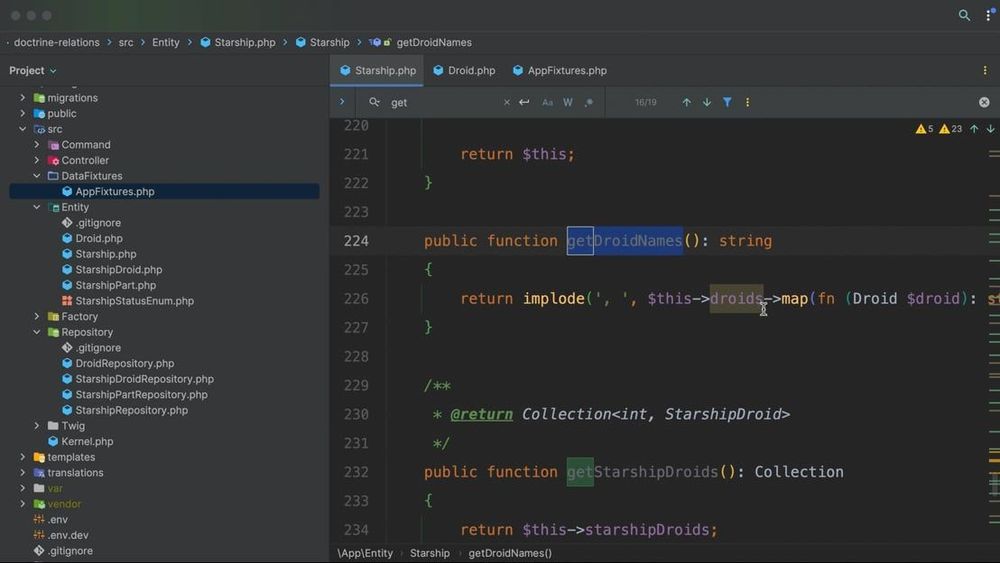Viewport: 1000px width, 563px height.
Task: Open the editor tabs options menu
Action: (985, 70)
